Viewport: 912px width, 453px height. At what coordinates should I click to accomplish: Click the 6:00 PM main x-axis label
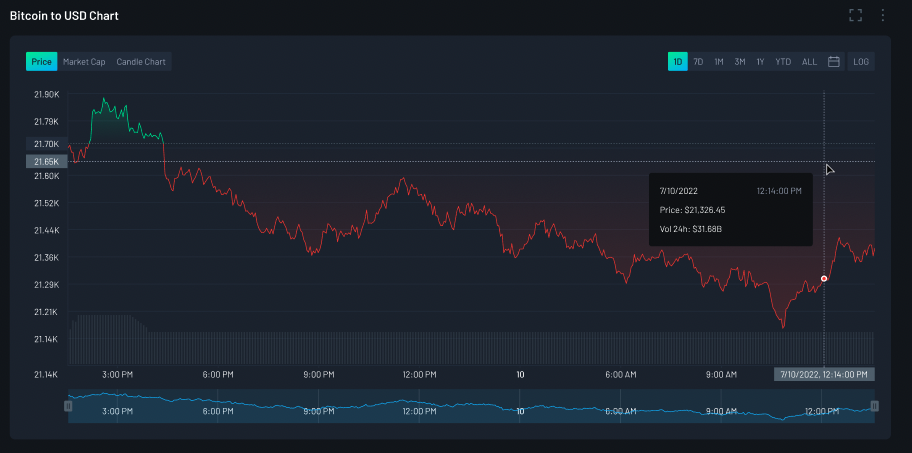[x=218, y=374]
